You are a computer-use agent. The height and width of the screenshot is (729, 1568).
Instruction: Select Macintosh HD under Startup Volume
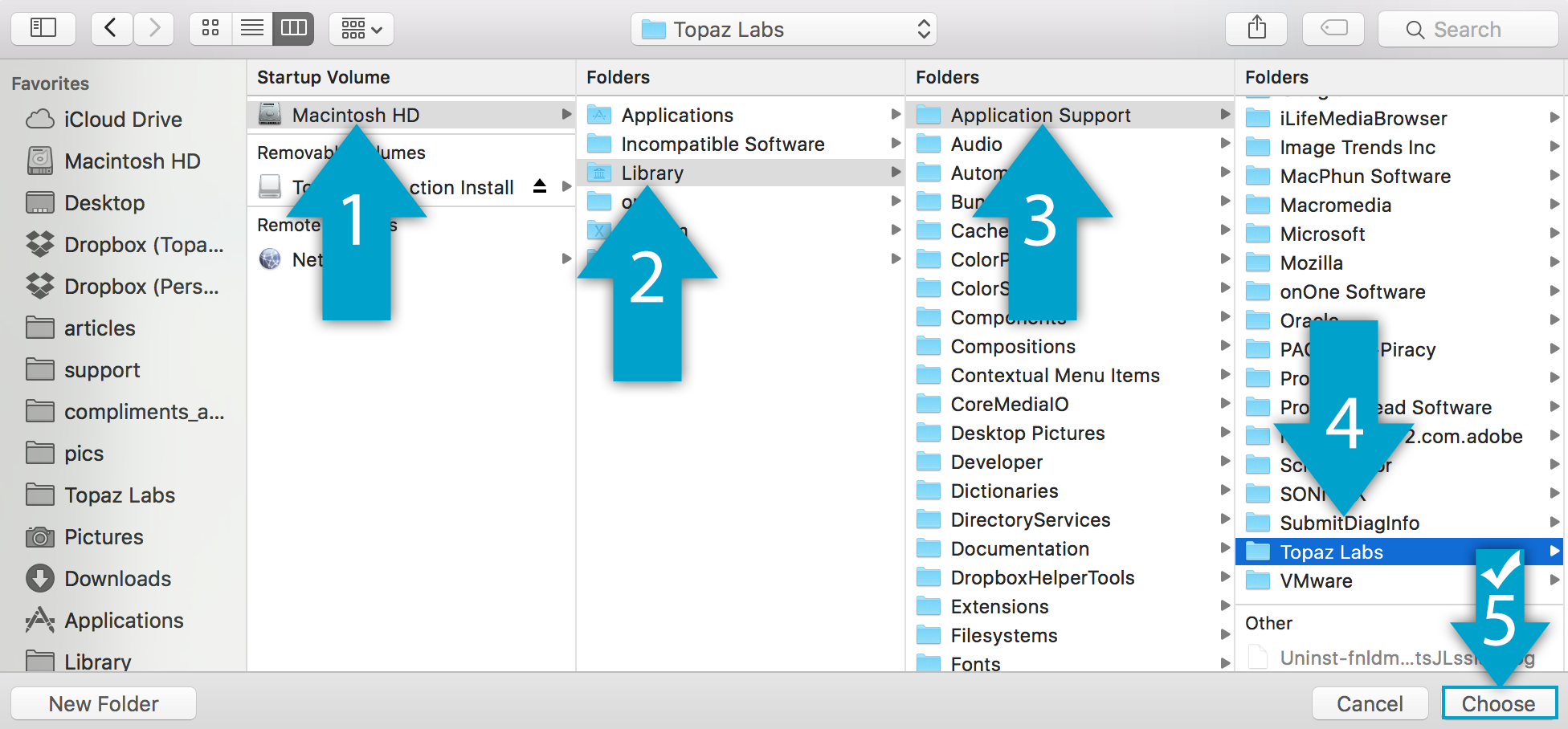(x=411, y=115)
